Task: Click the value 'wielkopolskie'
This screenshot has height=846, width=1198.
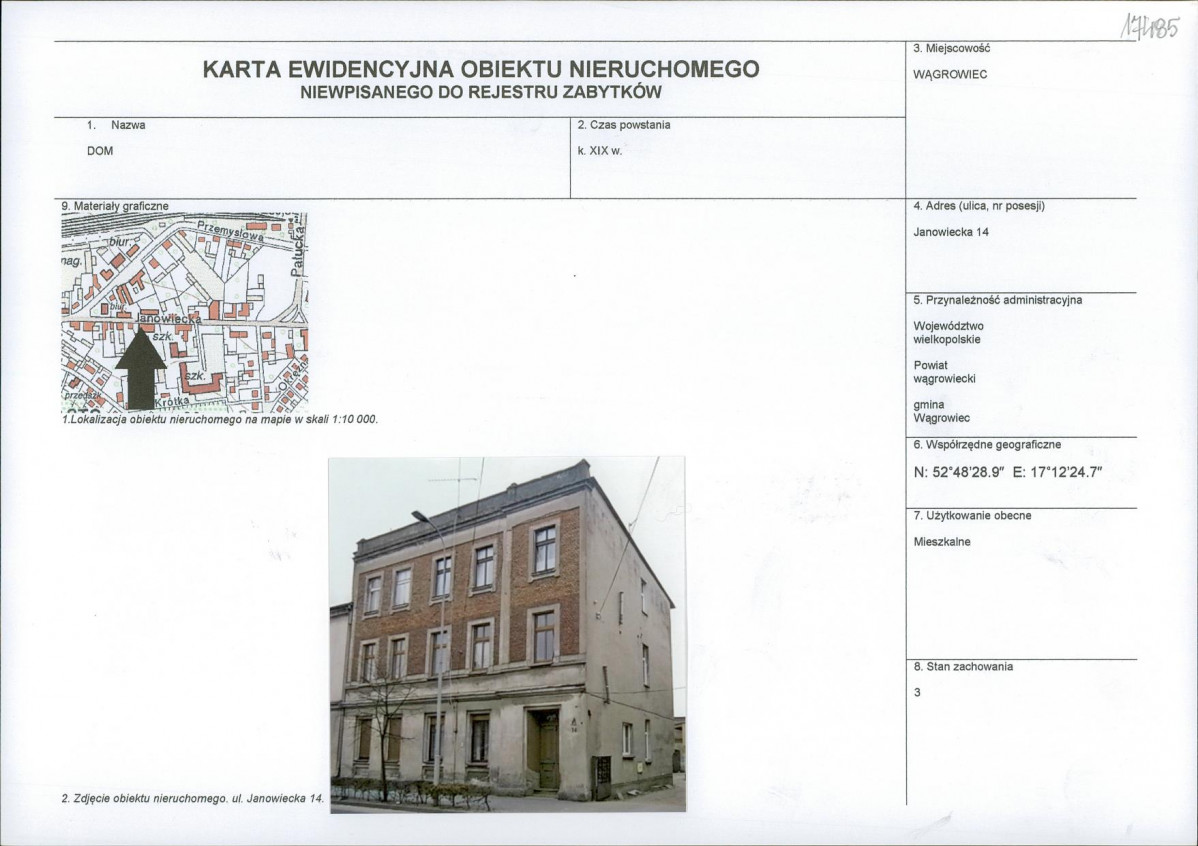Action: click(x=947, y=339)
